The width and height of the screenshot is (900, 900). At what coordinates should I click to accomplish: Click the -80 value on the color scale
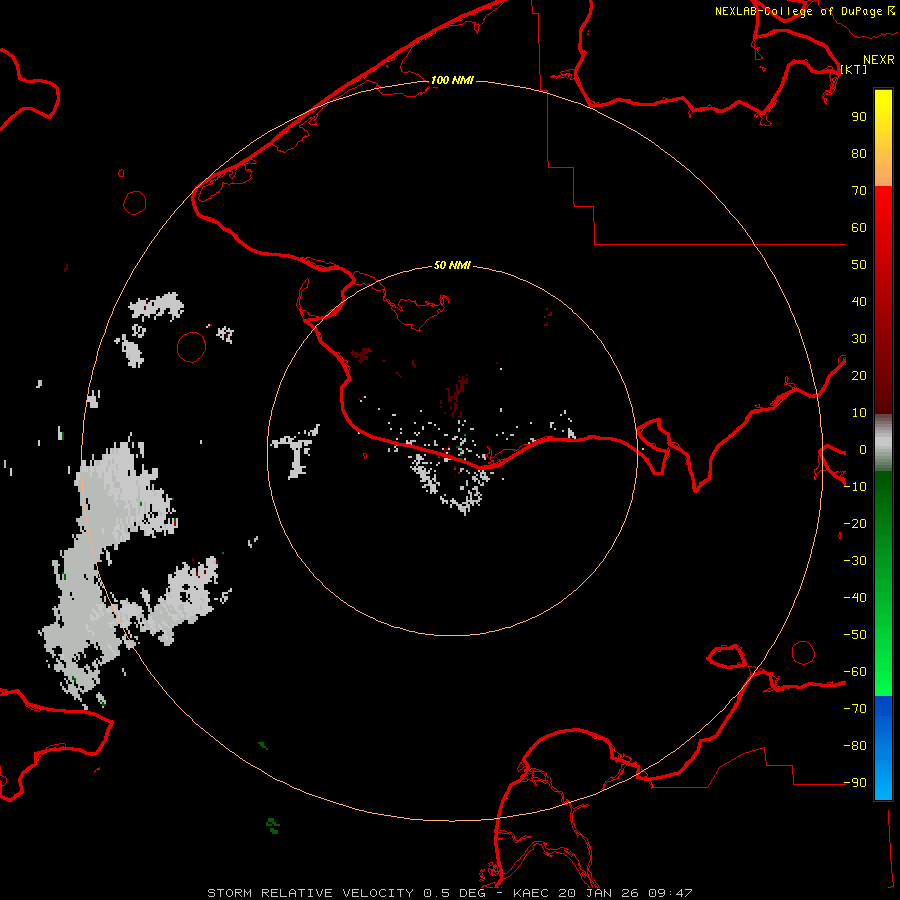(x=855, y=746)
